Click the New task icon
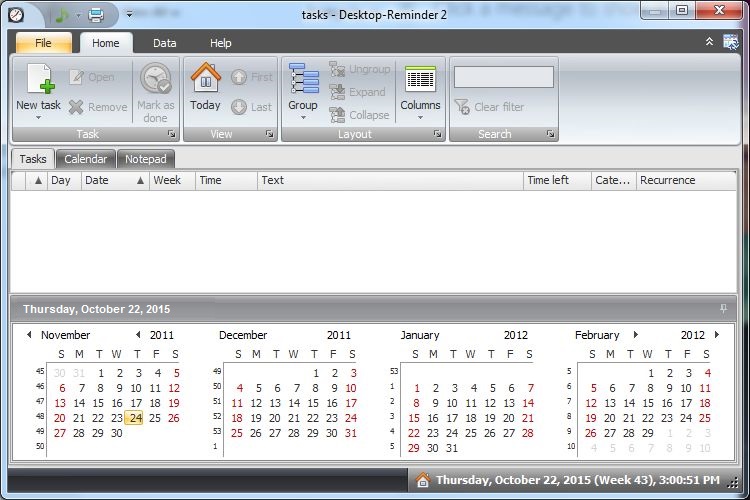The height and width of the screenshot is (500, 750). [x=40, y=79]
